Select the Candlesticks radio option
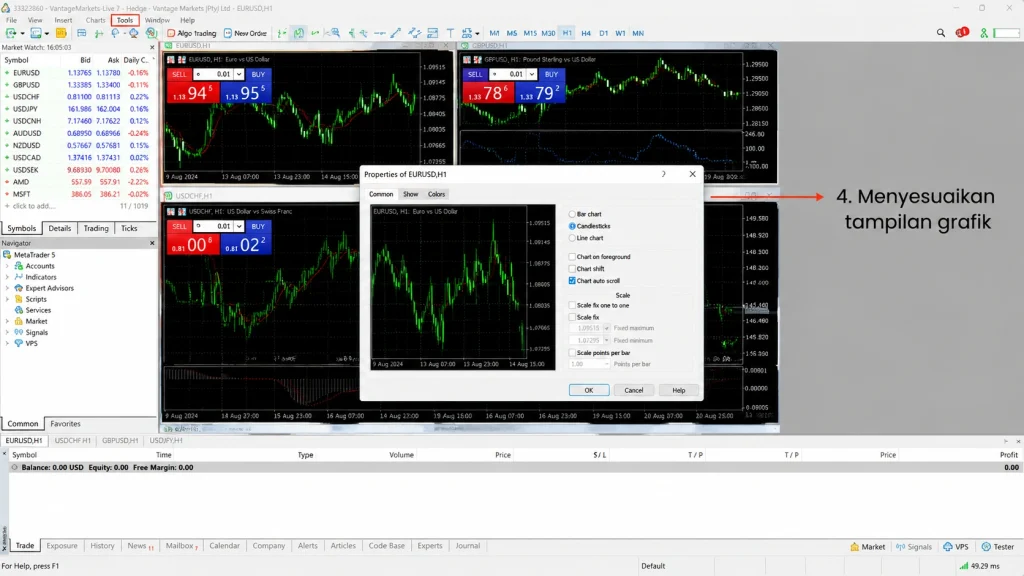 572,226
